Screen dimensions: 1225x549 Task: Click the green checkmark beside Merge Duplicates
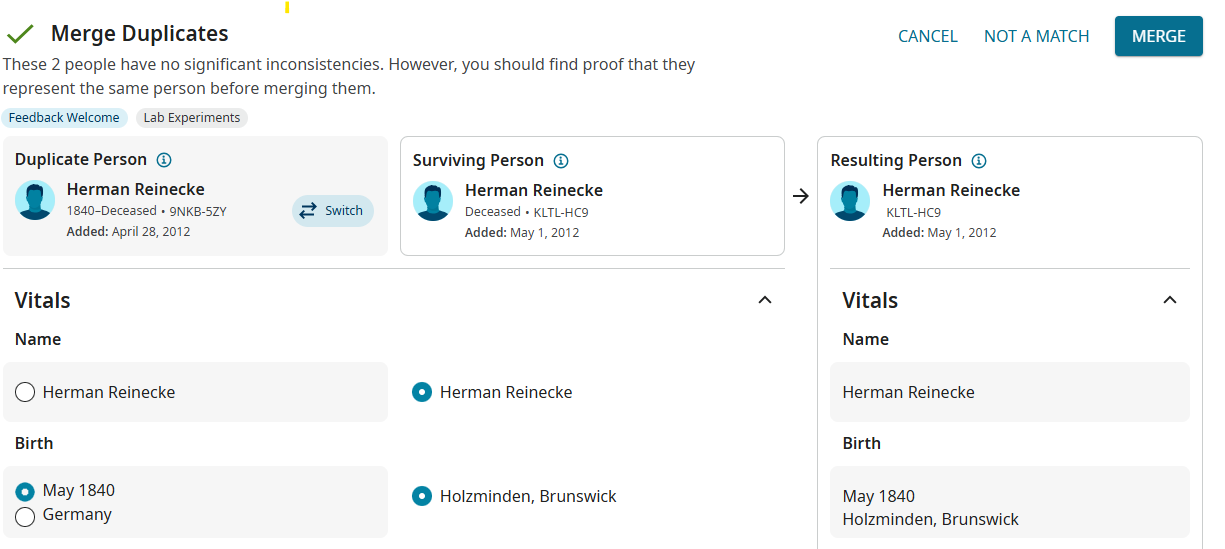click(20, 35)
